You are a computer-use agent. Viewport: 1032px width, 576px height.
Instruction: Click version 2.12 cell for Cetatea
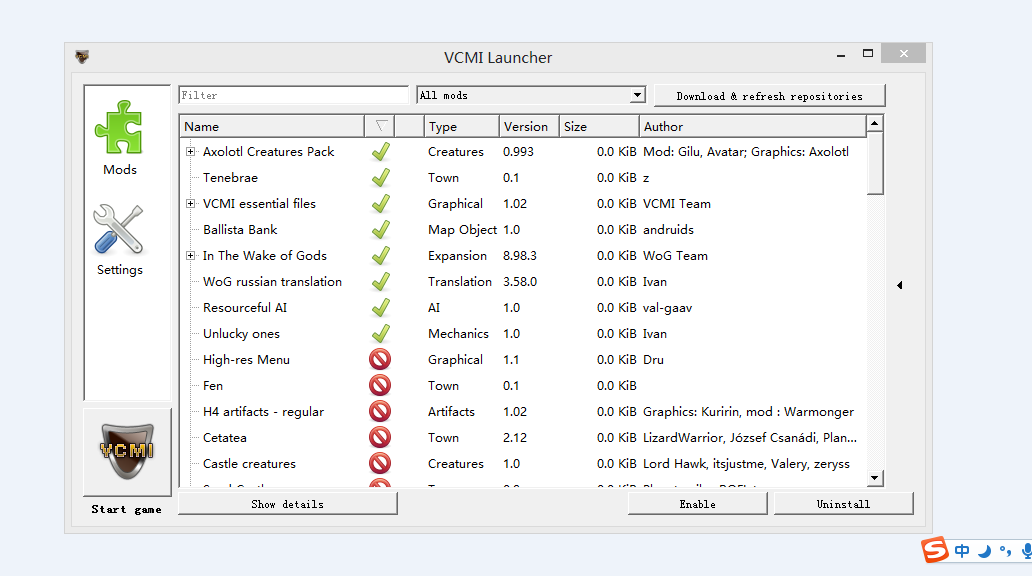click(515, 438)
